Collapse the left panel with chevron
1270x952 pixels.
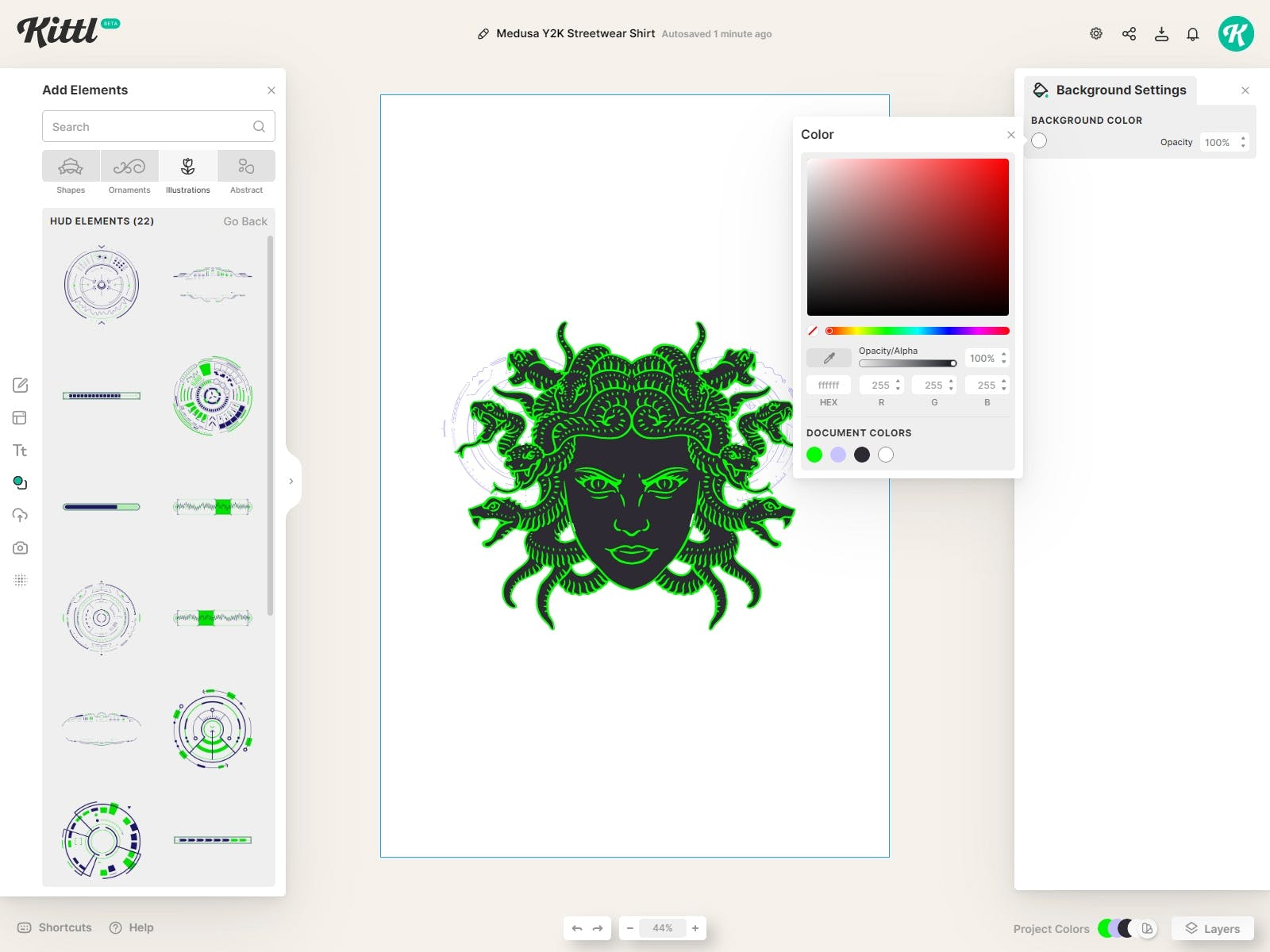(x=291, y=482)
